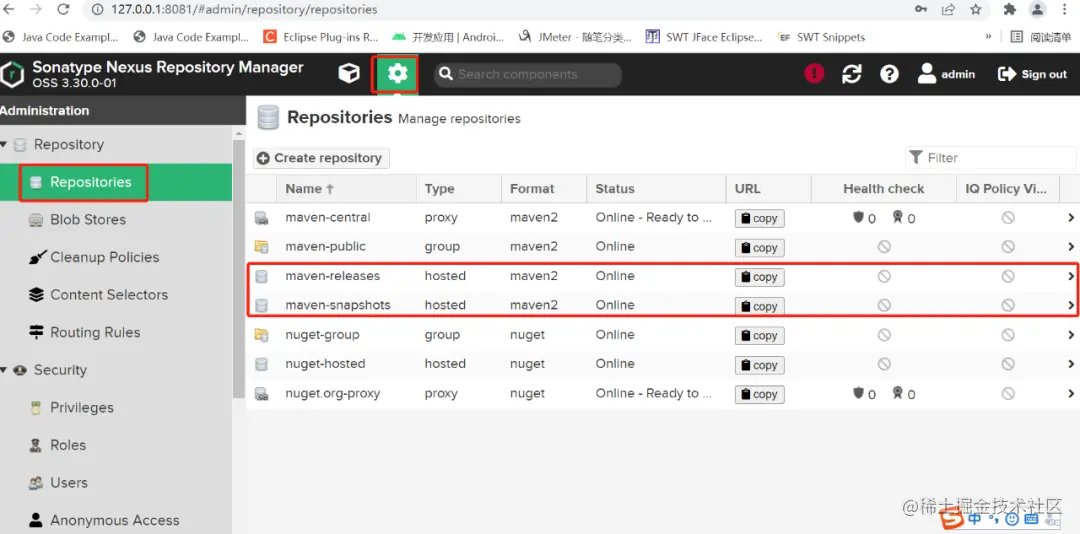Sort by the Status column header
The height and width of the screenshot is (534, 1080).
(x=656, y=189)
